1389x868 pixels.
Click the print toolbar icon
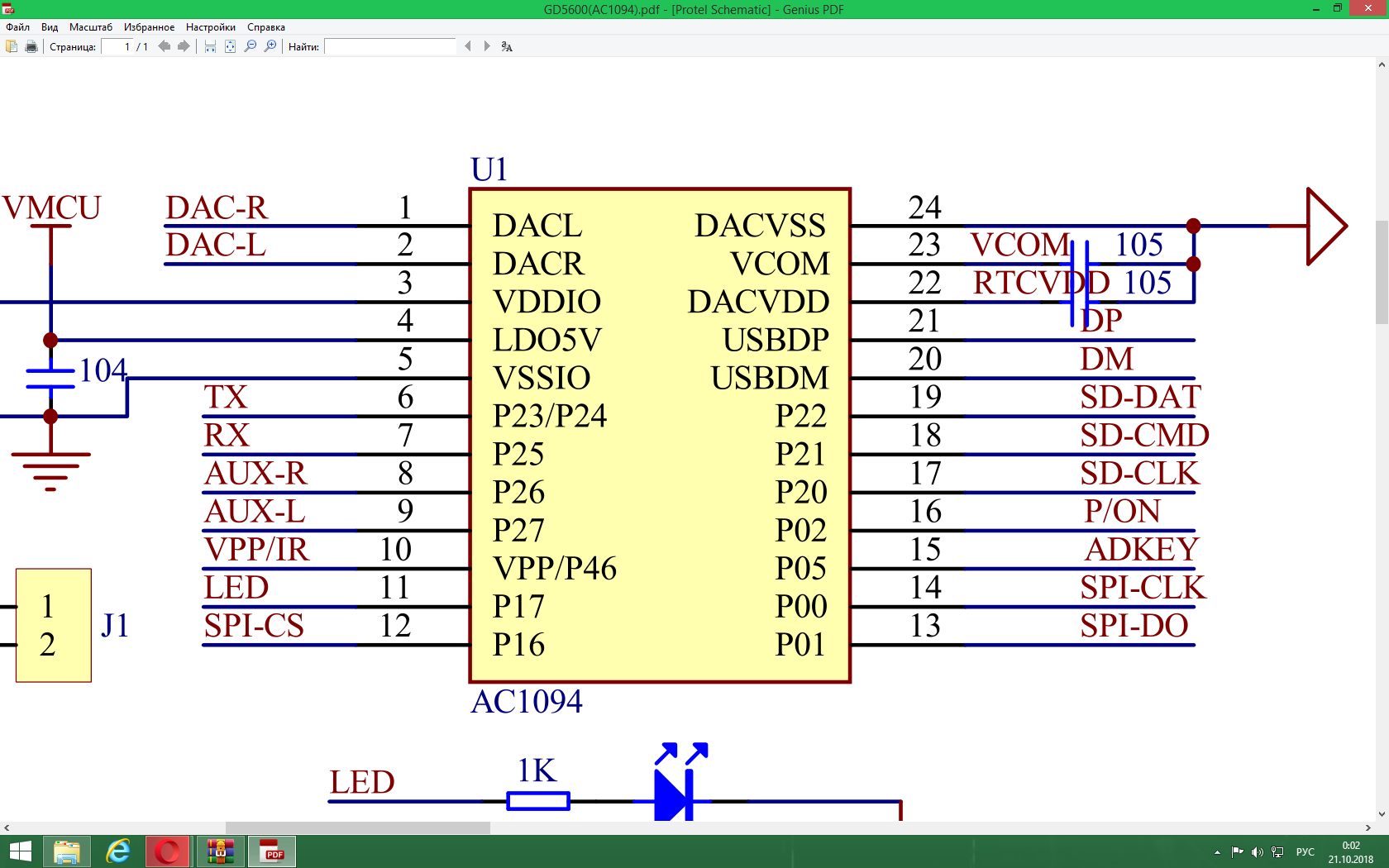[31, 46]
